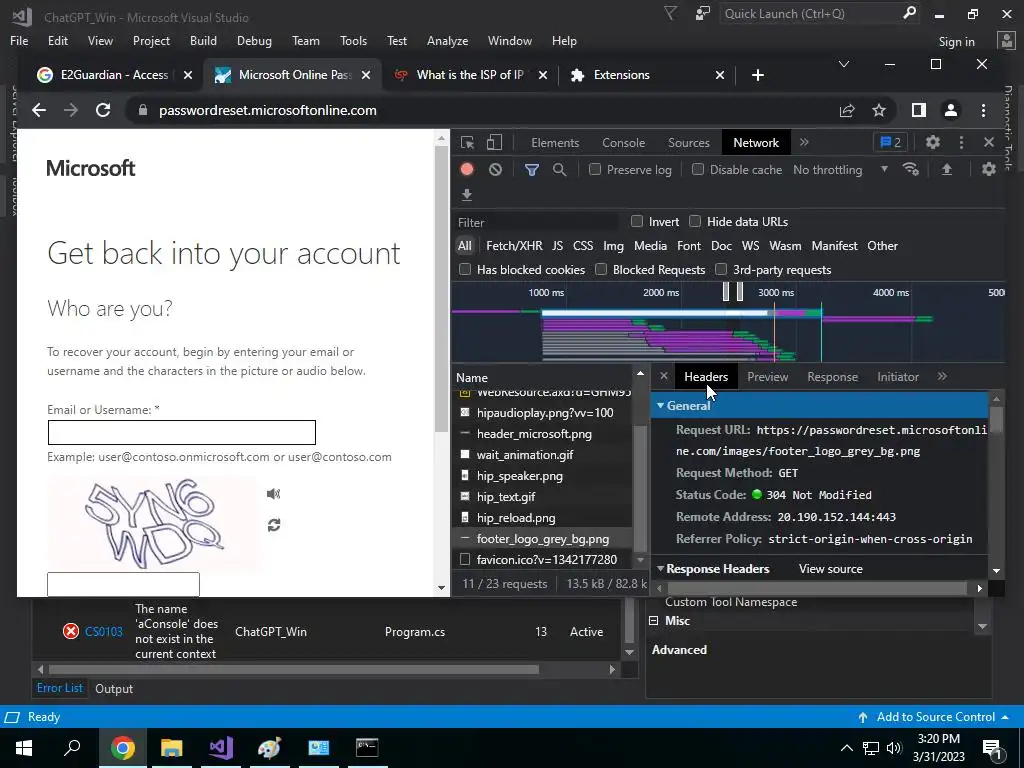This screenshot has height=768, width=1024.
Task: Show more DevTools panels chevron
Action: (x=804, y=142)
